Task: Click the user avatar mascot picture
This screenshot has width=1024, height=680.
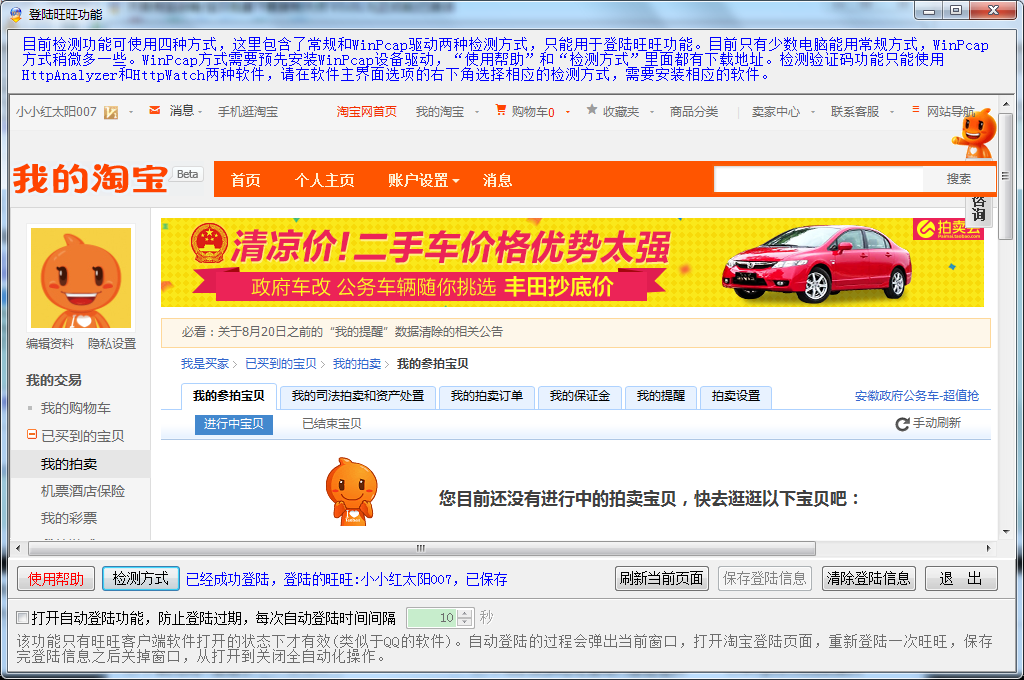Action: pos(81,278)
